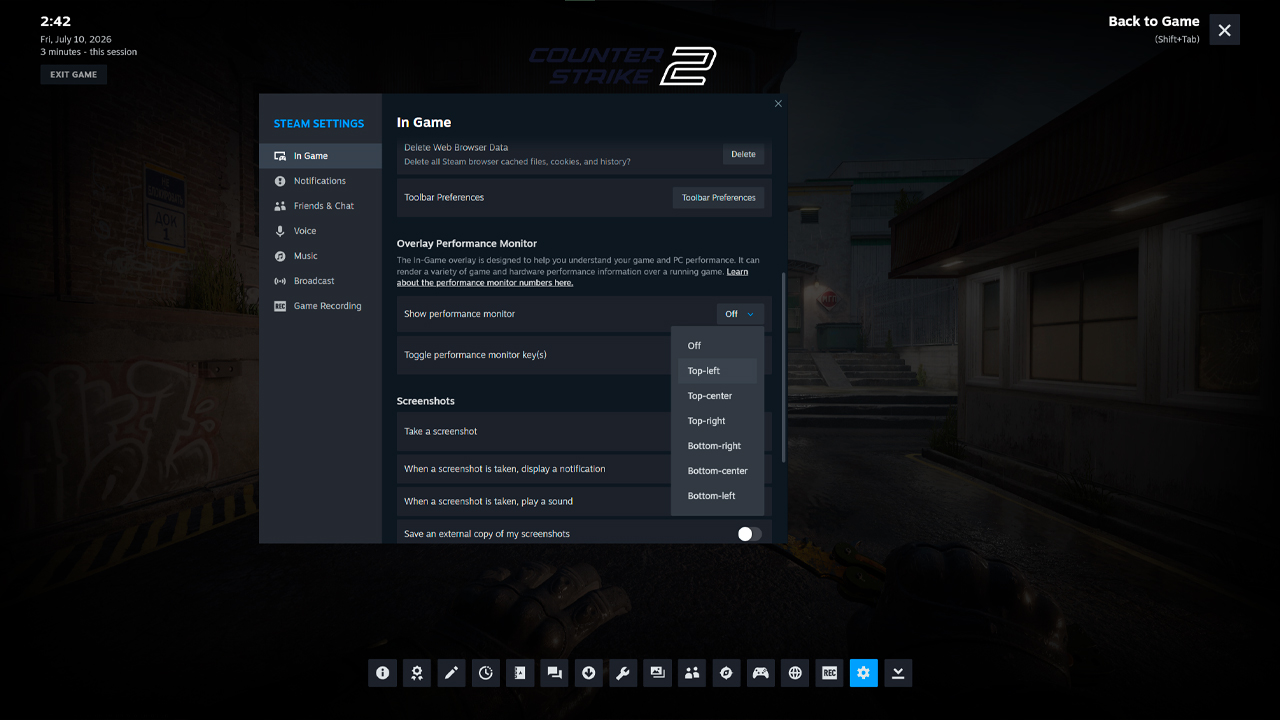
Task: Select Top-center performance monitor position
Action: (x=717, y=396)
